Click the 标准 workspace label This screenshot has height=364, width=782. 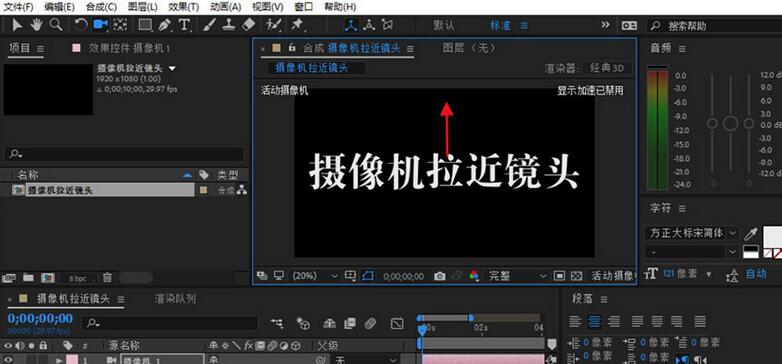pyautogui.click(x=501, y=25)
